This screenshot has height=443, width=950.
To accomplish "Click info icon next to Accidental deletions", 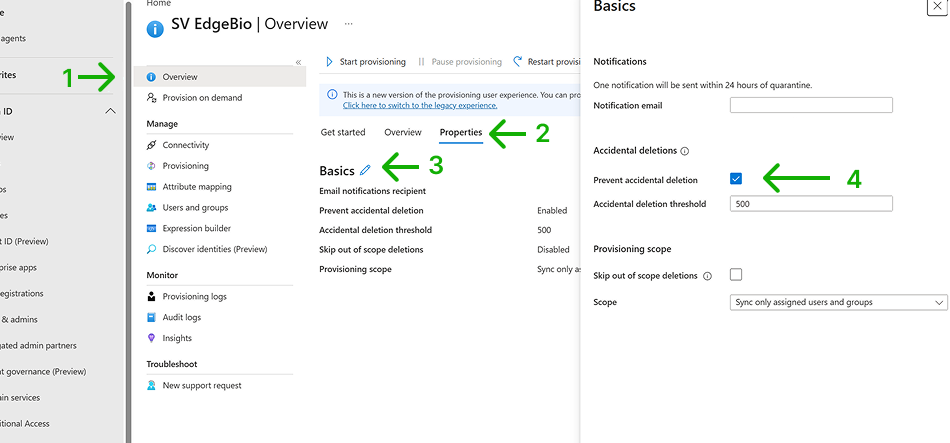I will pos(685,151).
